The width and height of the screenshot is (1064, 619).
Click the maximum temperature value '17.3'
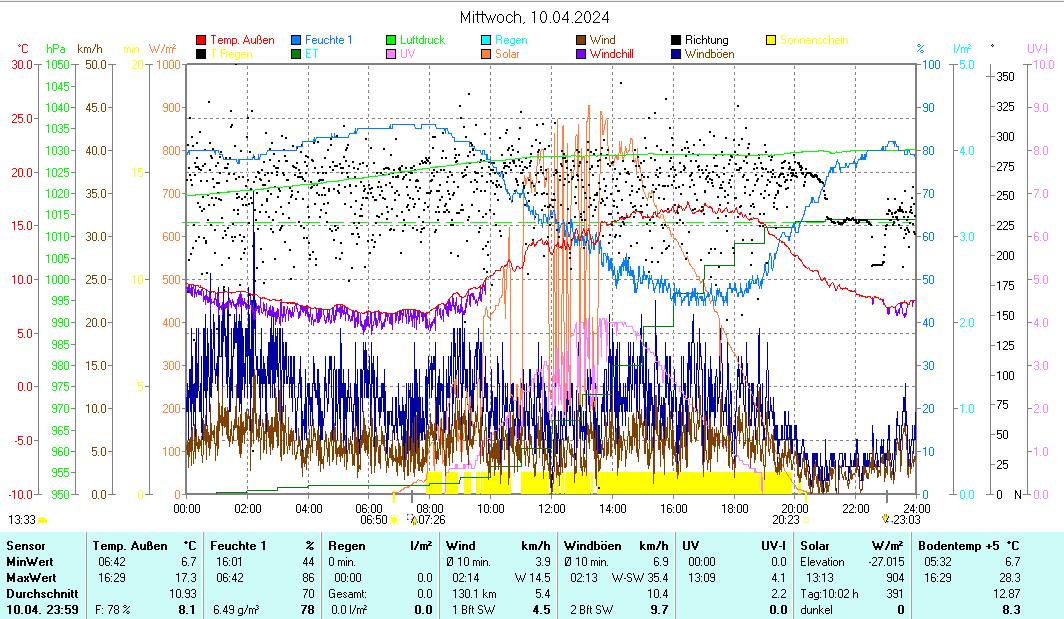pyautogui.click(x=187, y=578)
